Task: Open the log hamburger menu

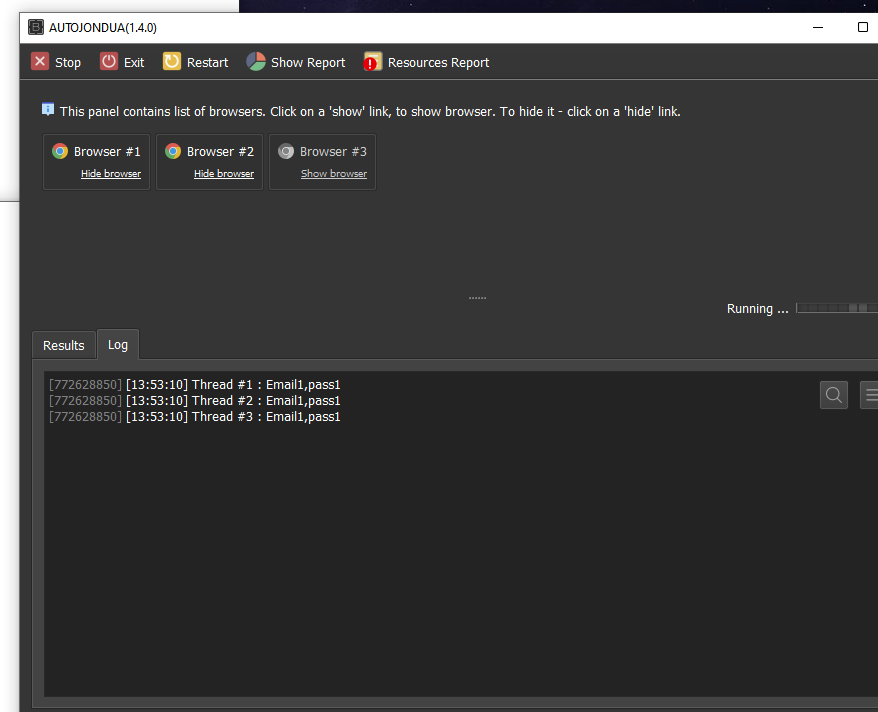Action: (869, 395)
